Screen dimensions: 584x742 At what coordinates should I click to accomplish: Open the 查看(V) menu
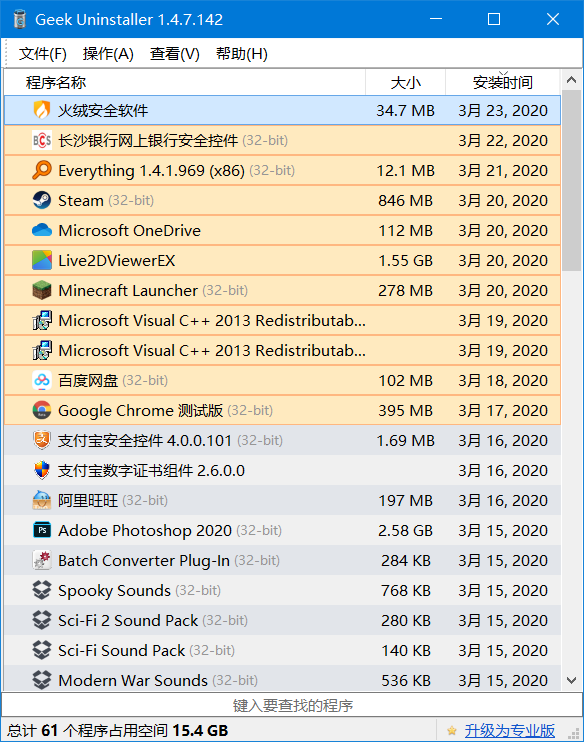pyautogui.click(x=175, y=54)
